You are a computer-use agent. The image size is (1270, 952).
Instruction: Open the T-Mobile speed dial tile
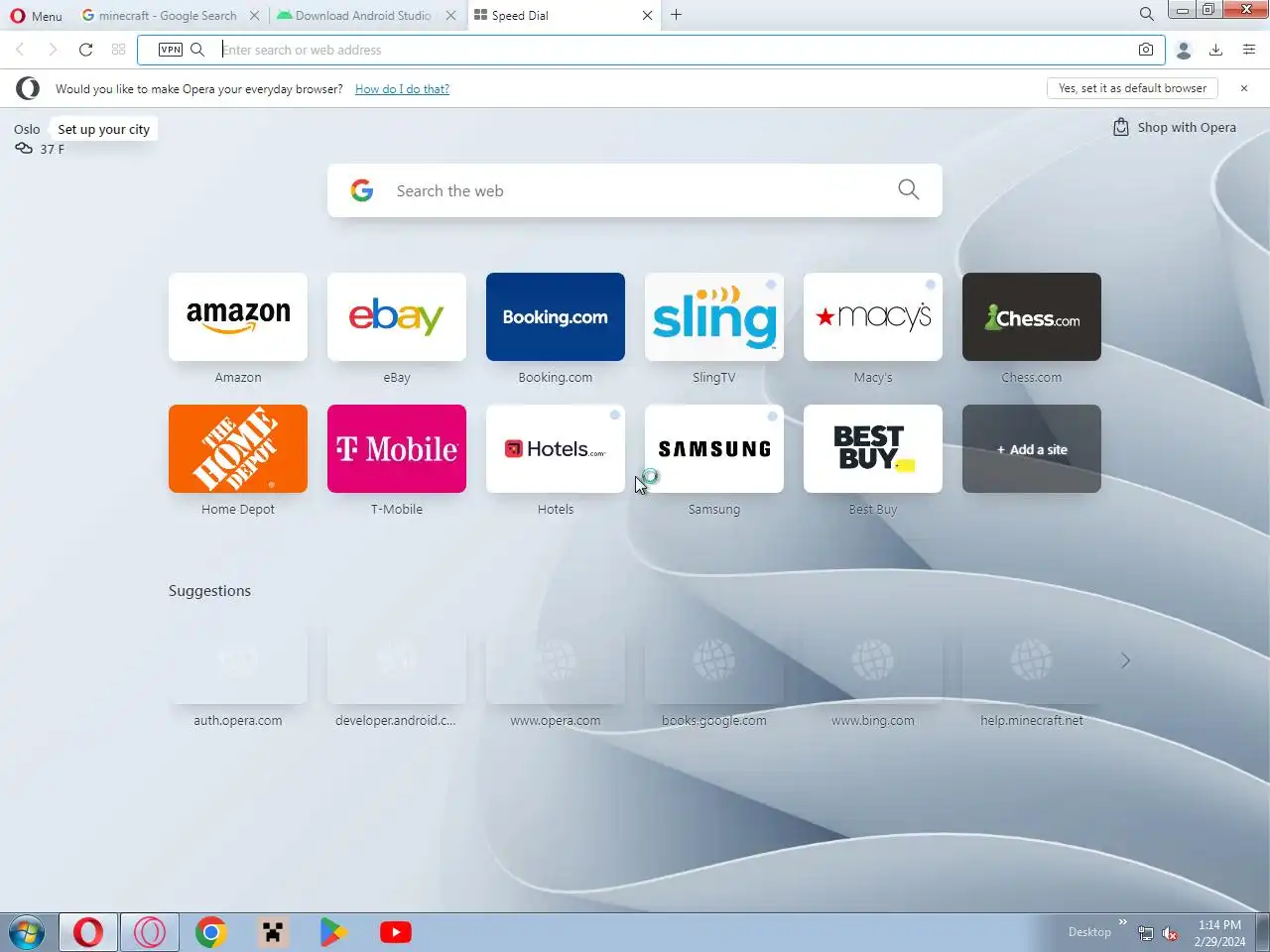pyautogui.click(x=397, y=448)
